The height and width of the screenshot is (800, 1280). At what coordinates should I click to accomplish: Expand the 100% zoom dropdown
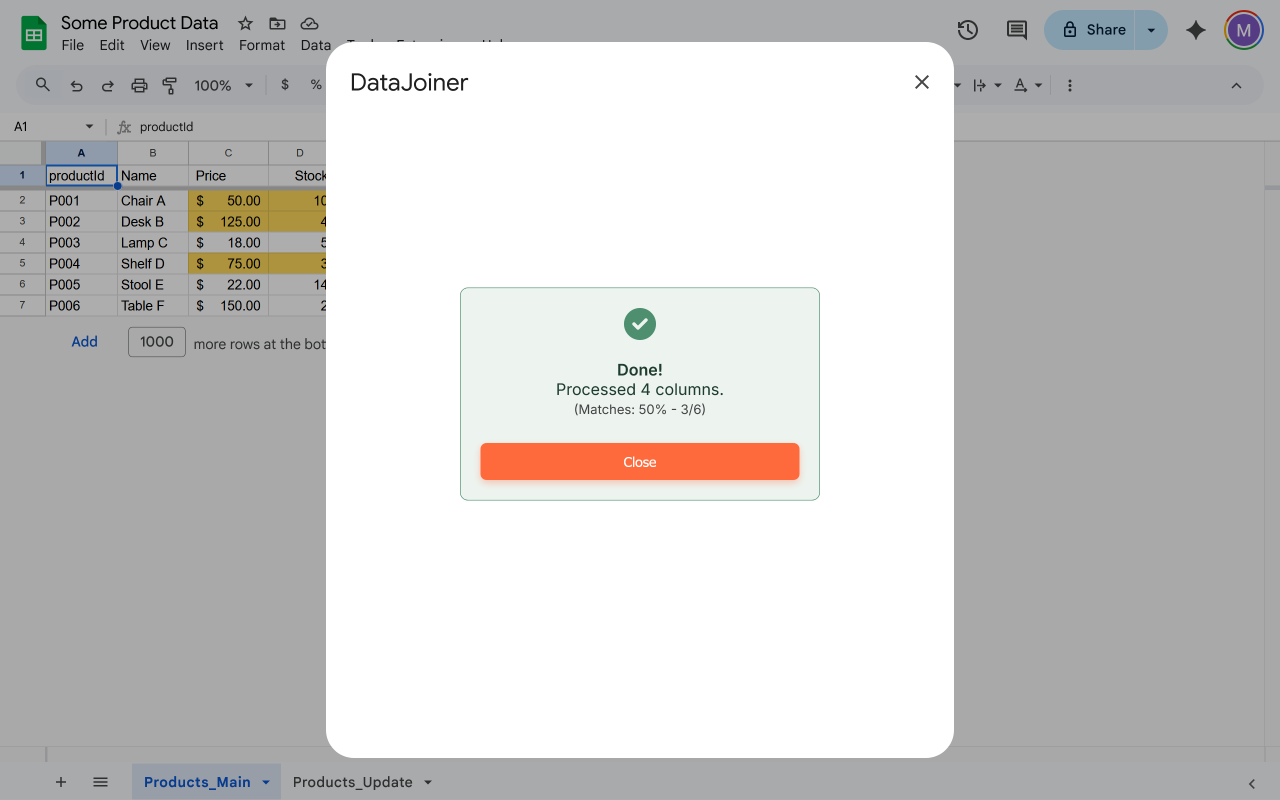click(x=223, y=86)
